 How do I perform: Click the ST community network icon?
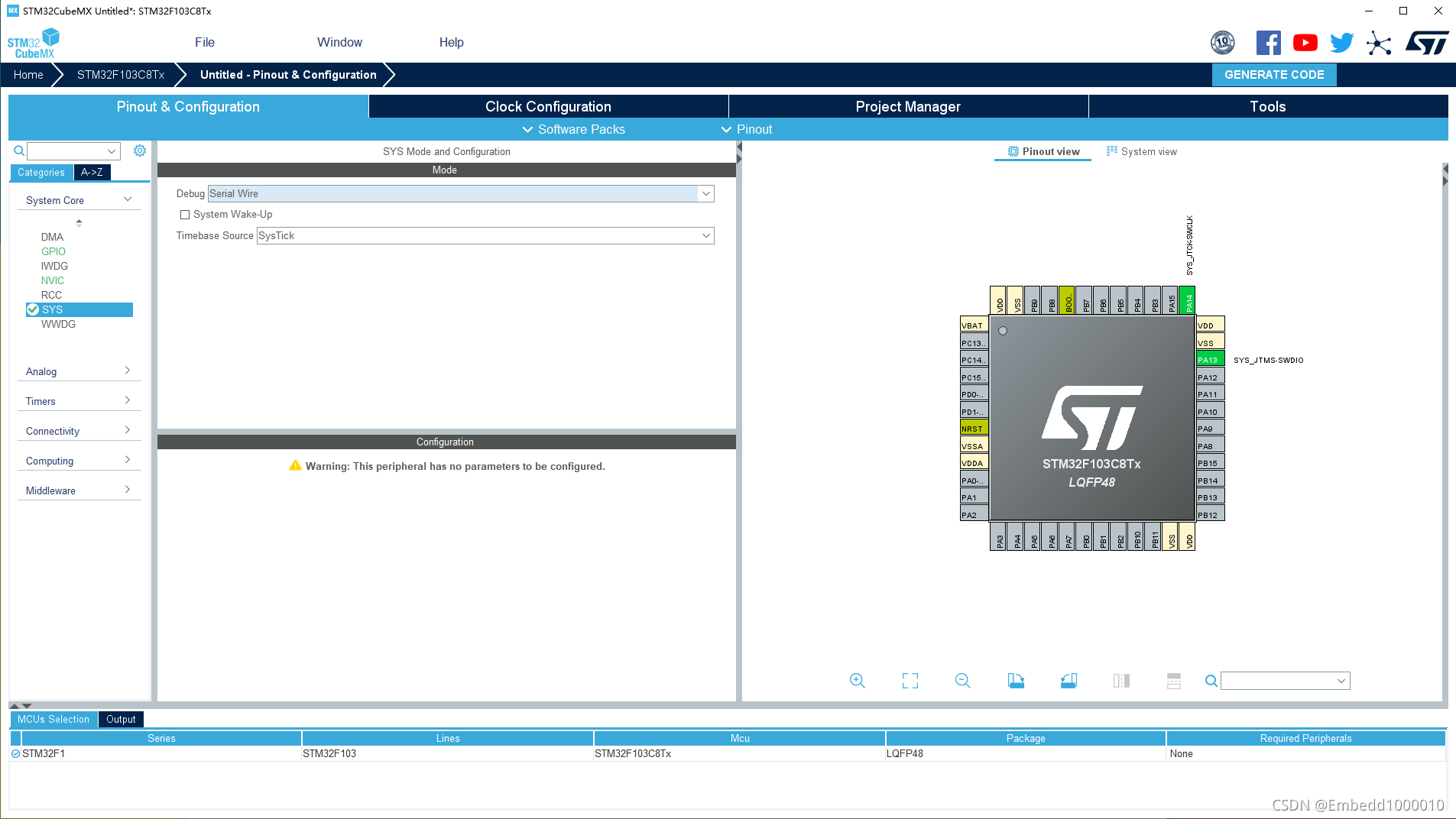tap(1380, 43)
